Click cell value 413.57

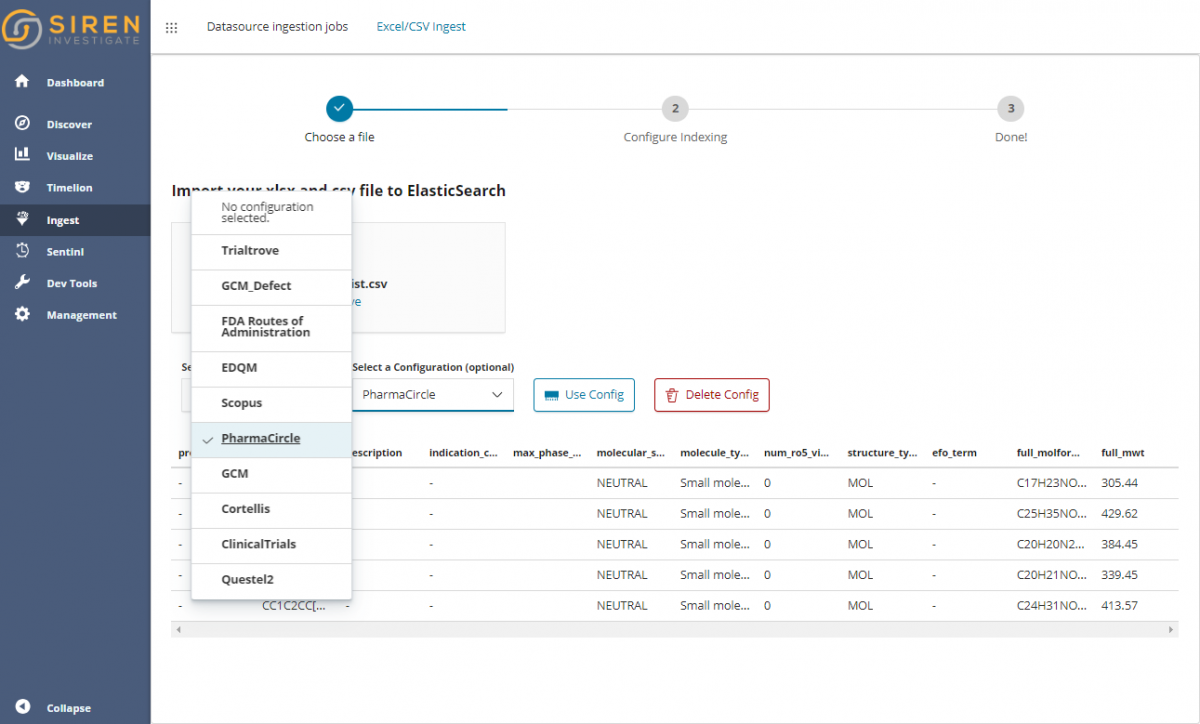(x=1119, y=606)
